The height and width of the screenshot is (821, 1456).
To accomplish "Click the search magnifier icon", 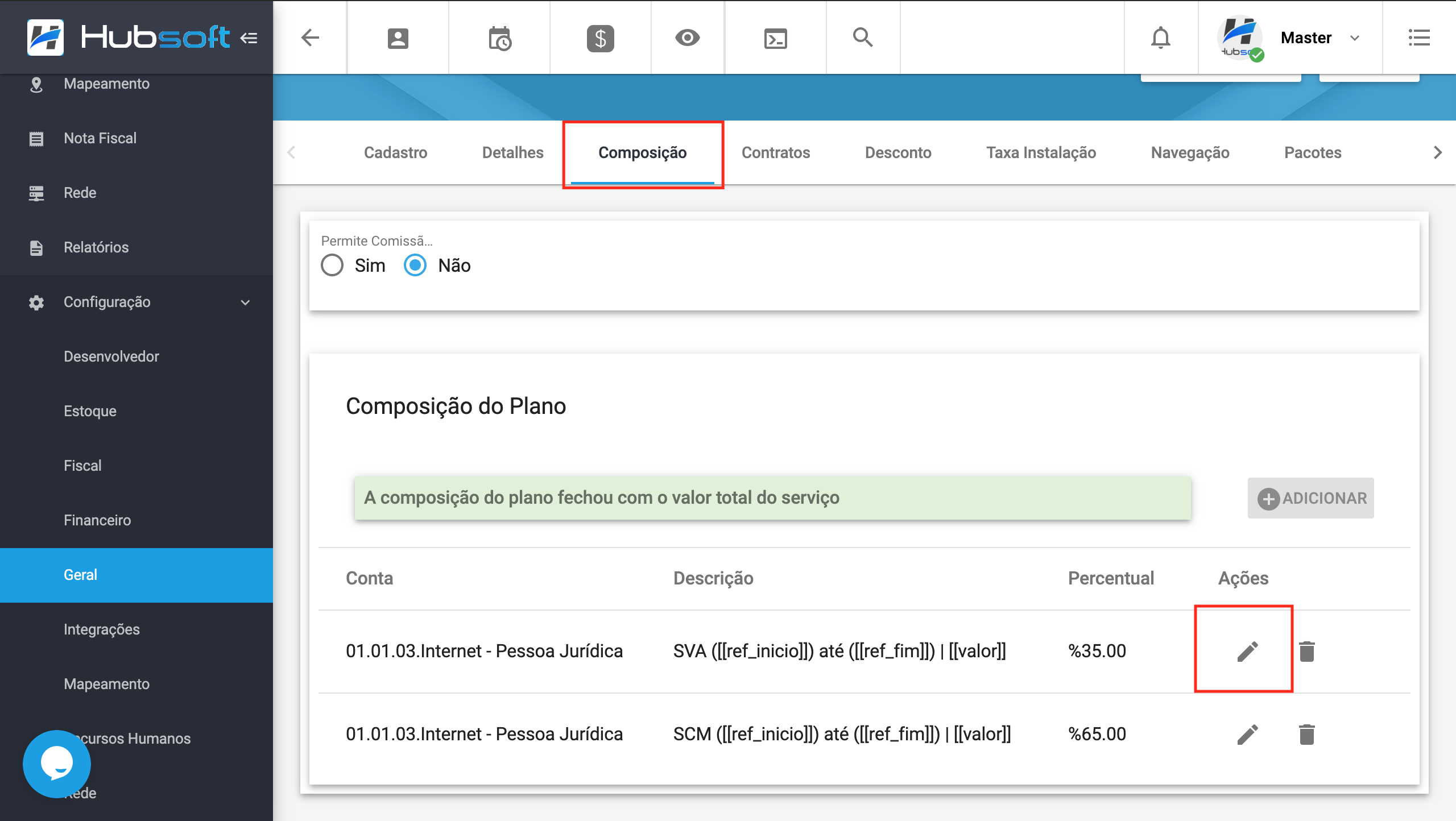I will [863, 38].
